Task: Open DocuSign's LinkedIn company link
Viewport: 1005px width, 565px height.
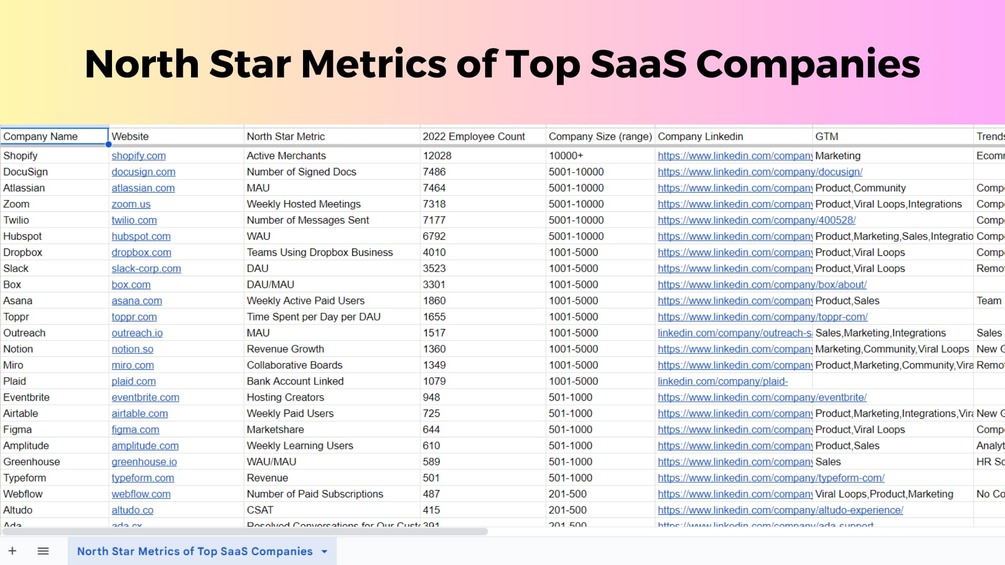Action: point(760,172)
